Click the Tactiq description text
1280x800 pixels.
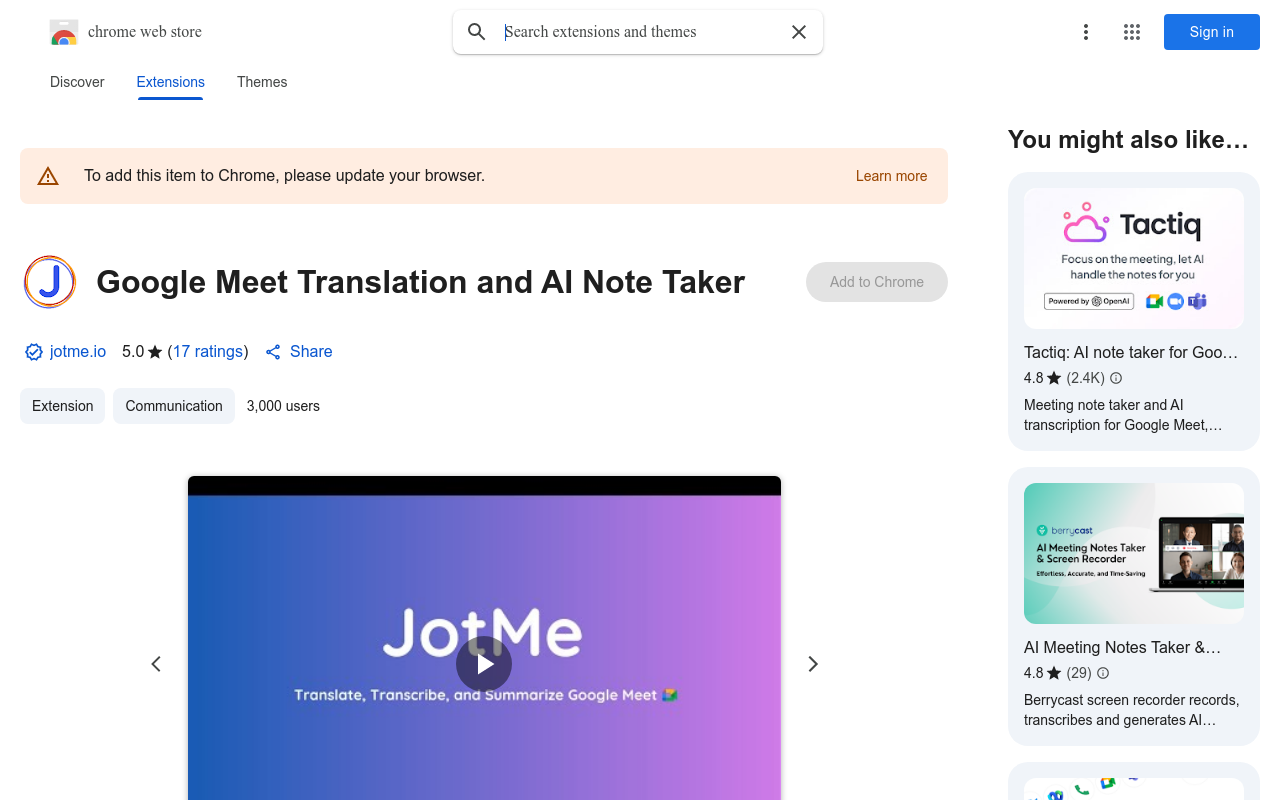pyautogui.click(x=1123, y=415)
